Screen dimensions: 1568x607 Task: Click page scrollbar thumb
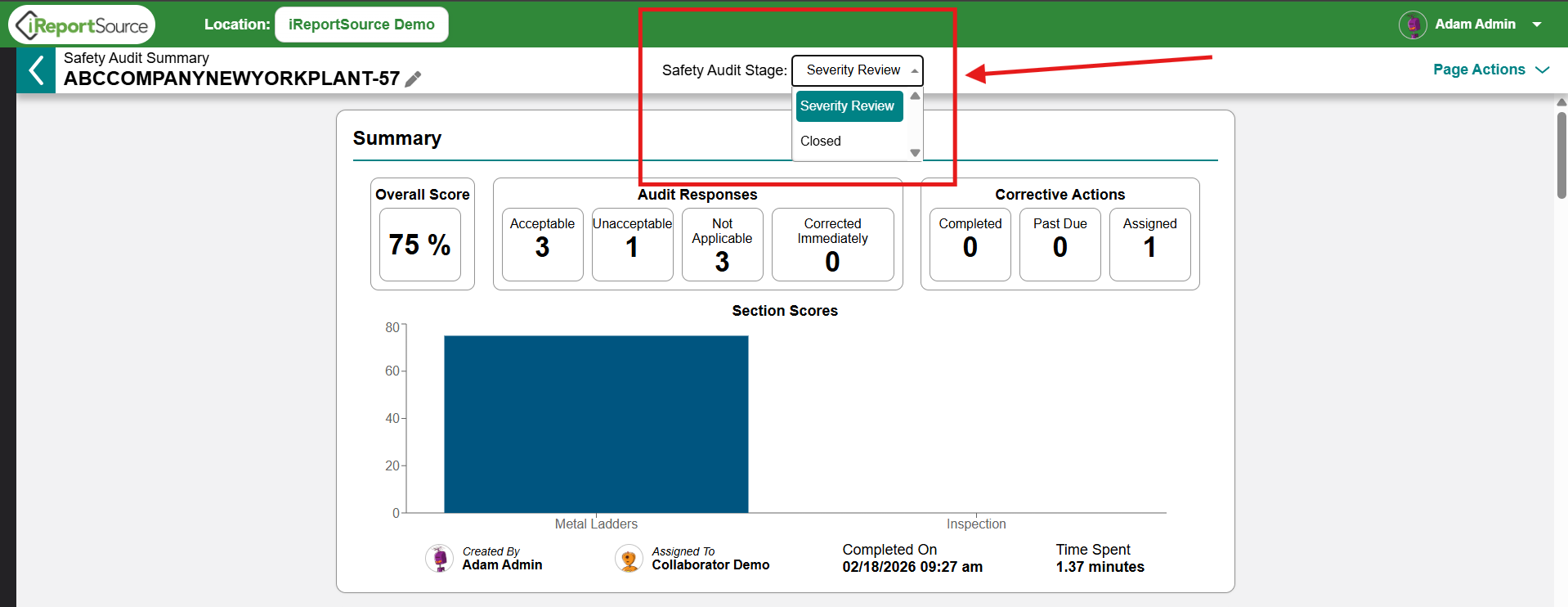(1561, 155)
